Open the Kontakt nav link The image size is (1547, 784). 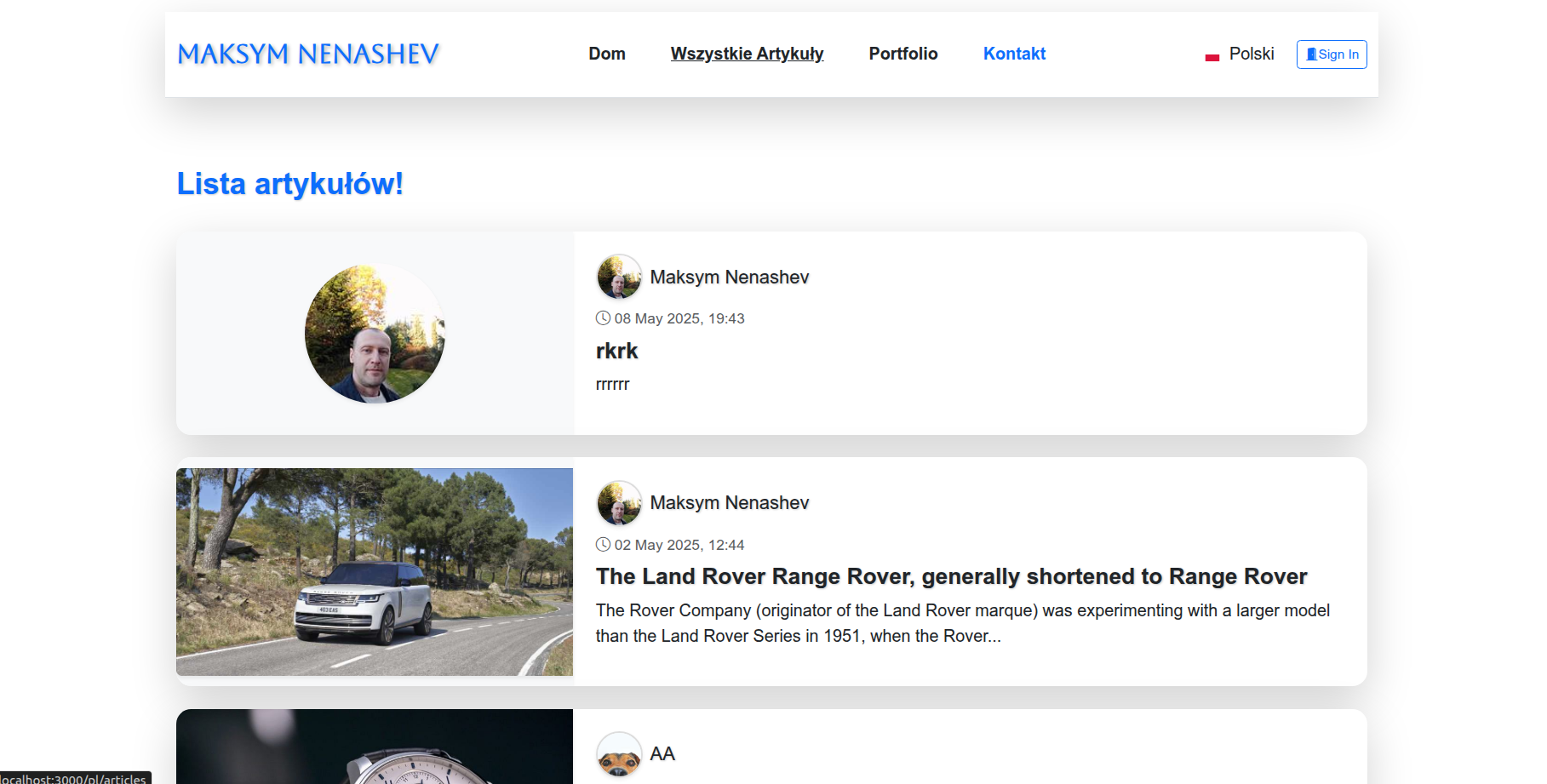pyautogui.click(x=1014, y=54)
